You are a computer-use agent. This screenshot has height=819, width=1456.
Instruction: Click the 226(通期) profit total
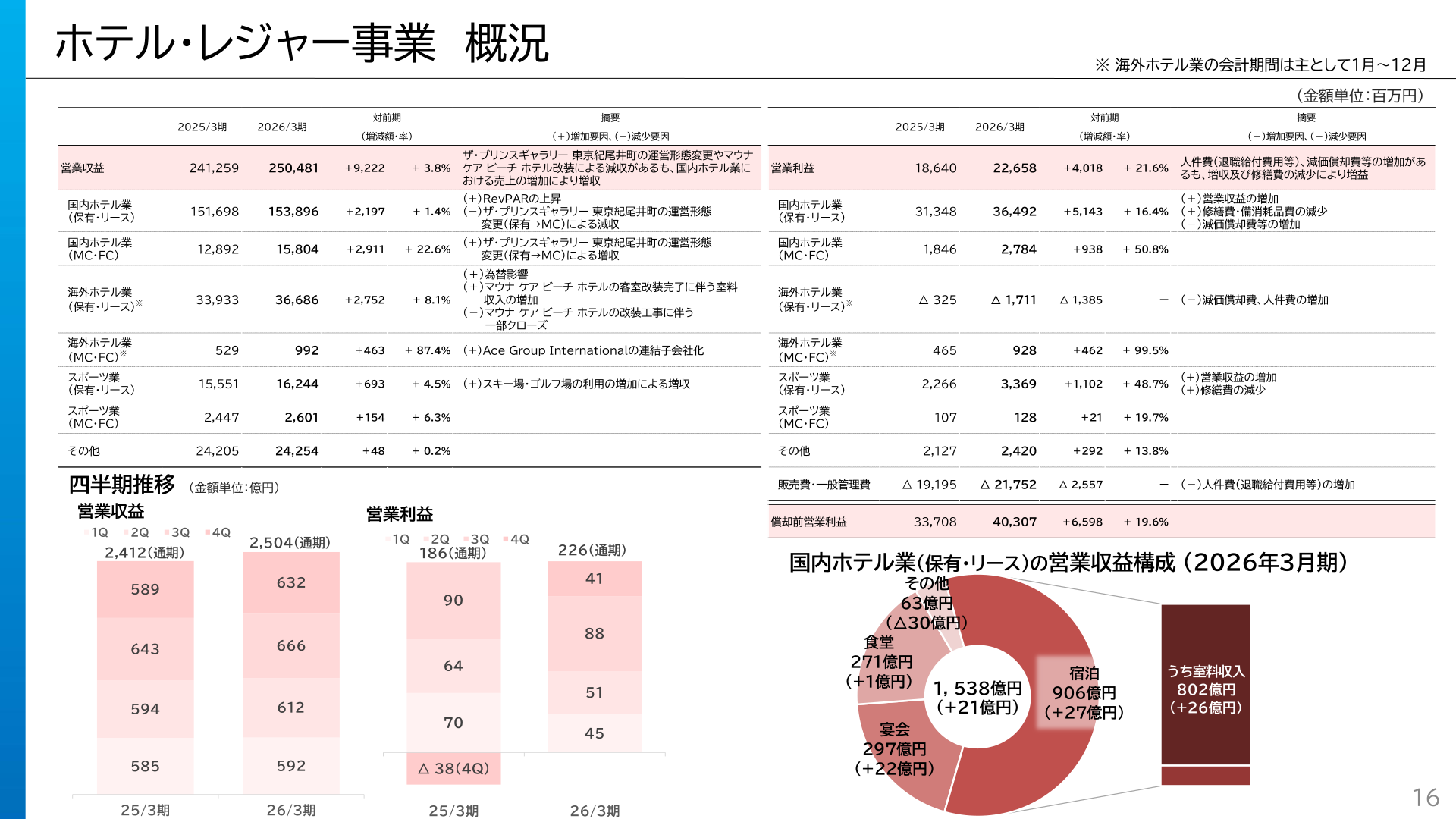coord(592,550)
